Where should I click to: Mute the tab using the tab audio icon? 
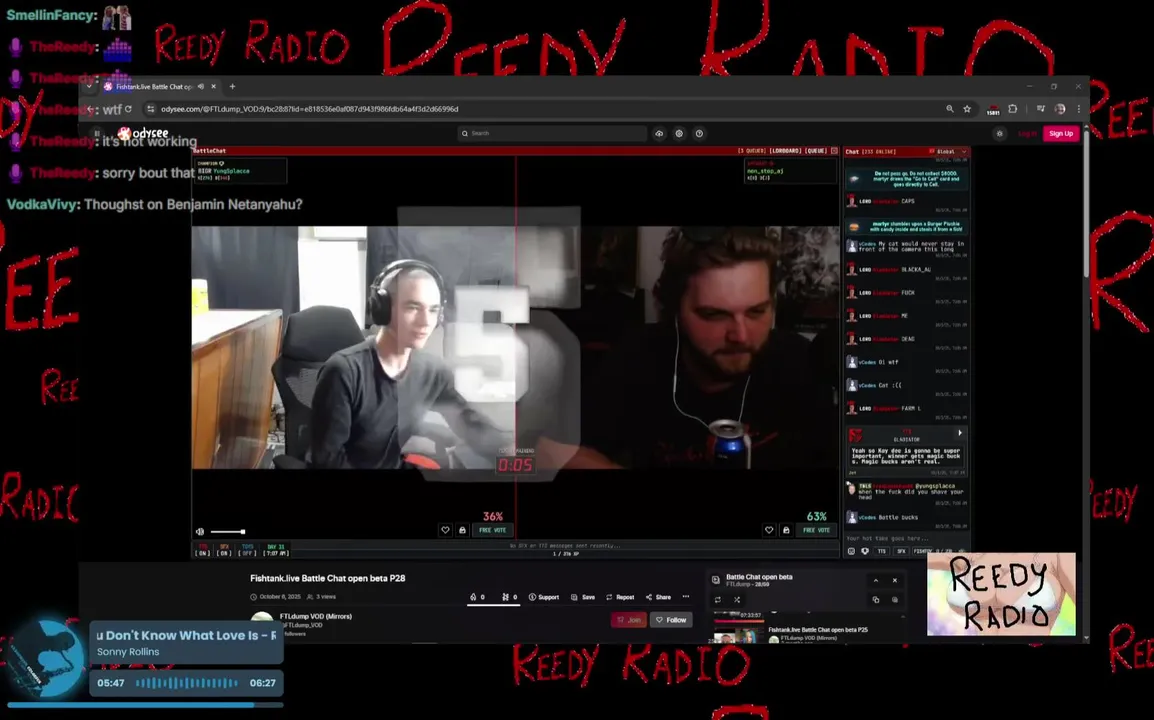[x=201, y=86]
